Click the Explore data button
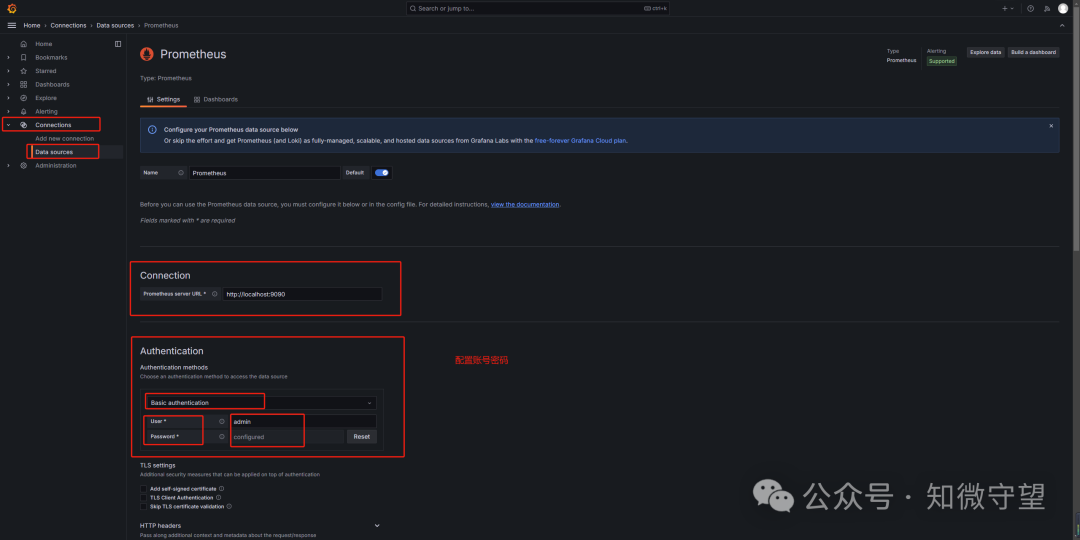Image resolution: width=1080 pixels, height=540 pixels. [986, 52]
